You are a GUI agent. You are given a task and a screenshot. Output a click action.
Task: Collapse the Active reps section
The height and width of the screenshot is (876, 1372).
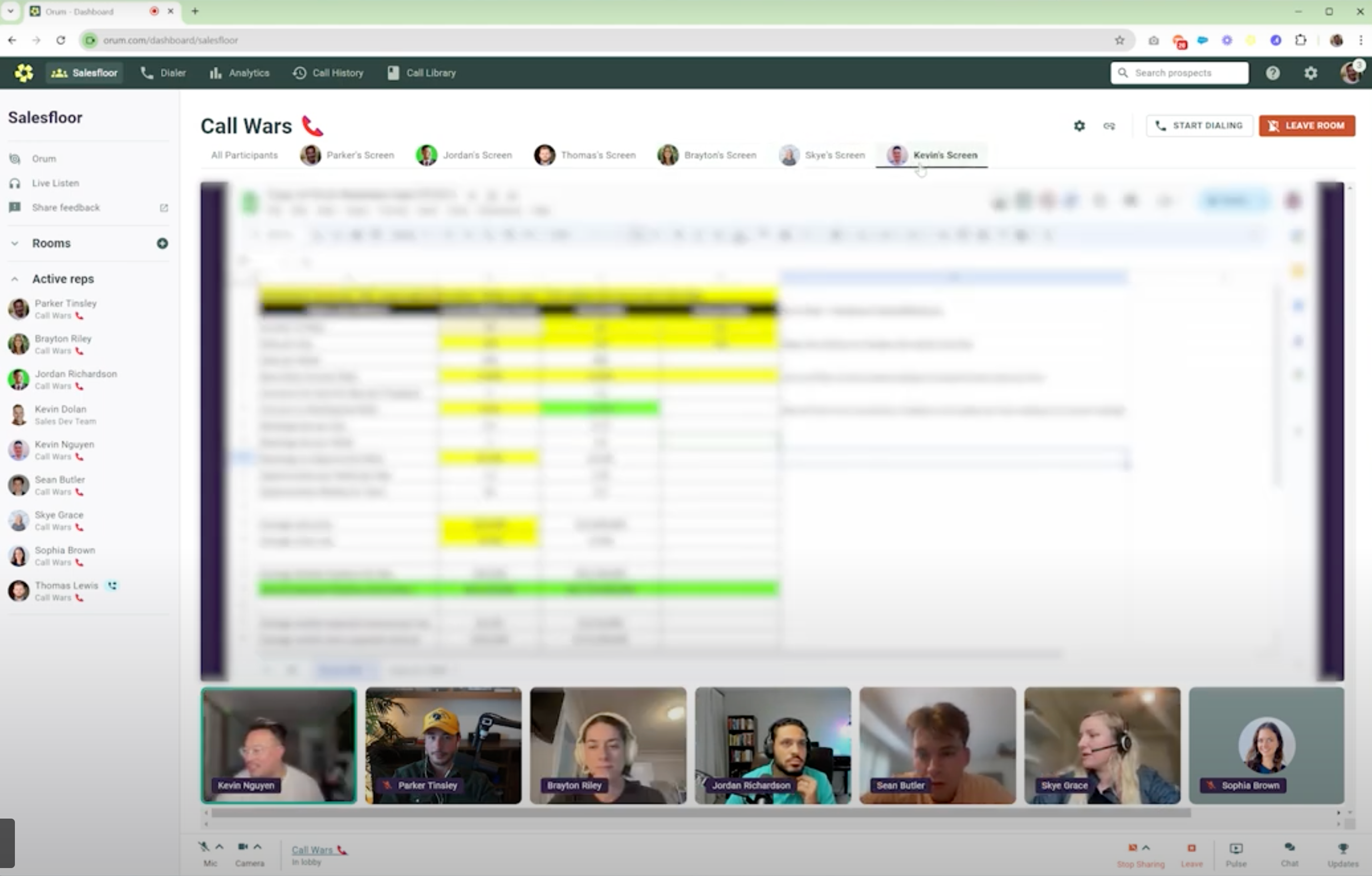pos(15,279)
